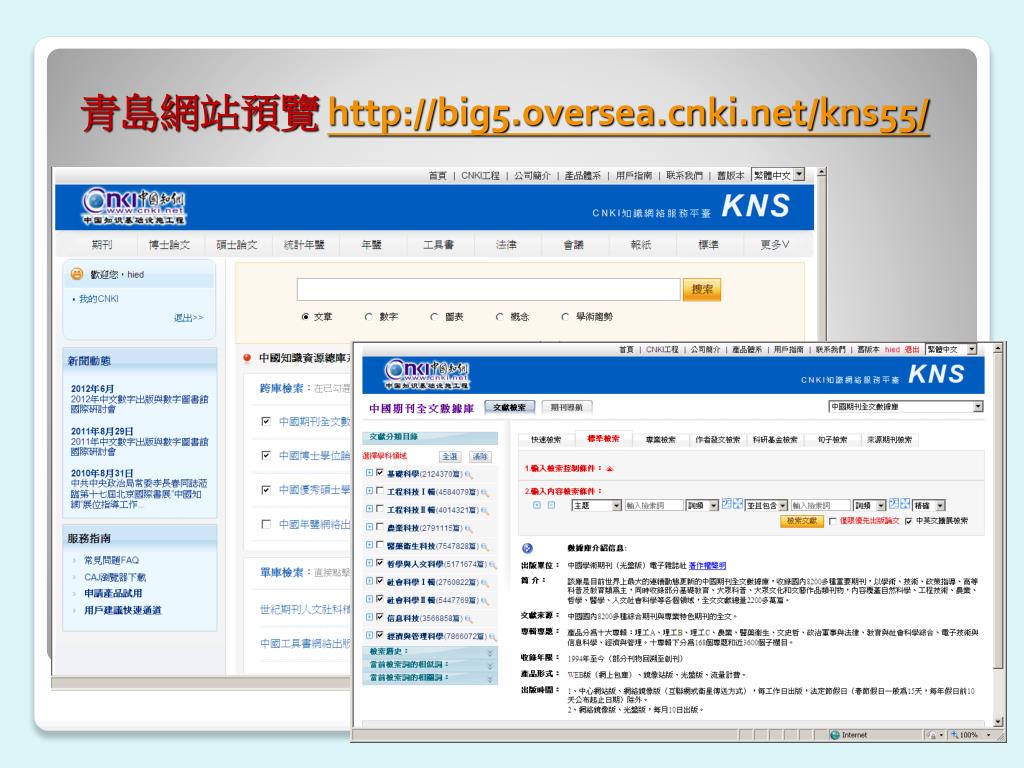Toggle the 中英文擴展檢索 checkbox

(908, 521)
